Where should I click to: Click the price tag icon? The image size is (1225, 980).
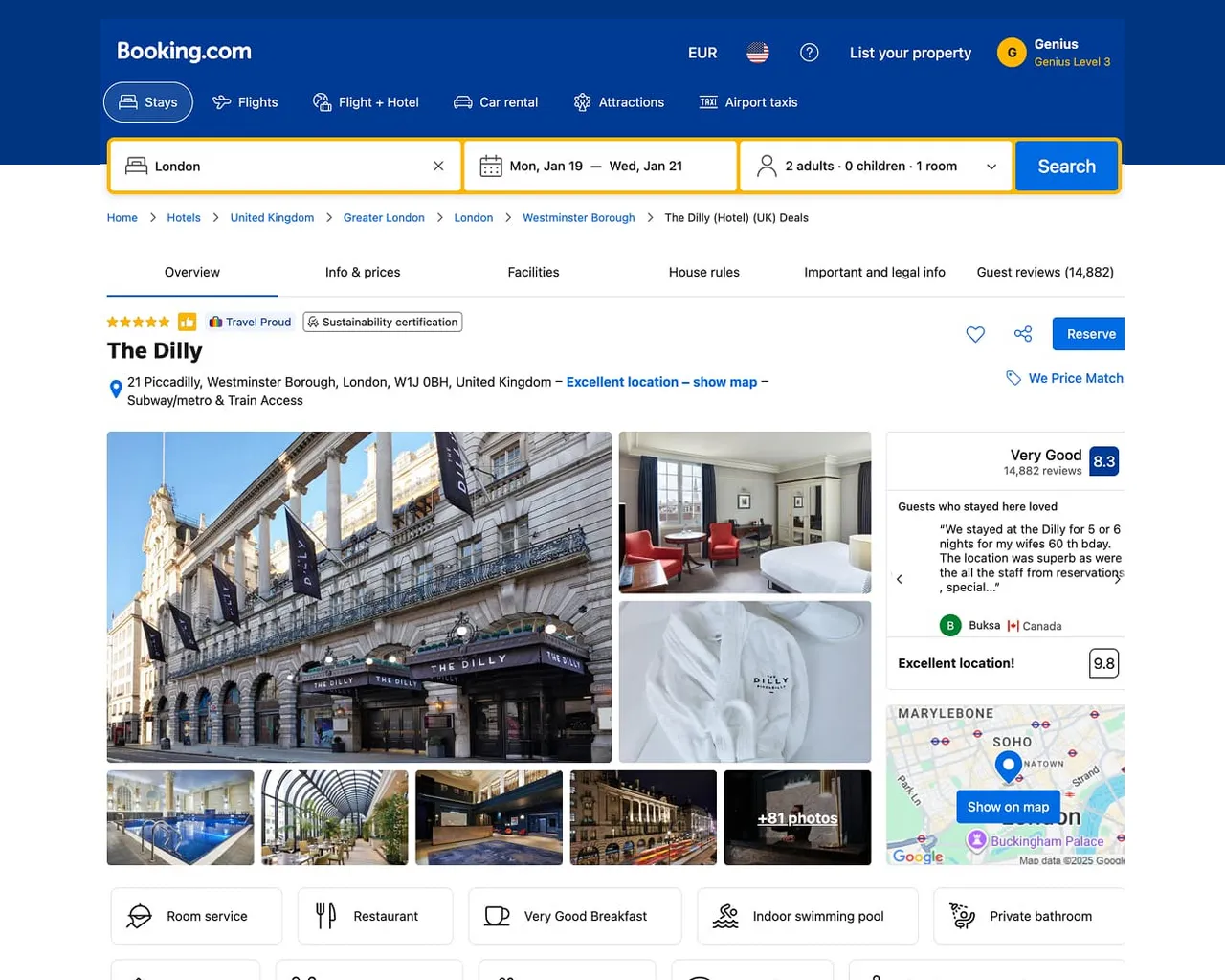click(x=1013, y=378)
